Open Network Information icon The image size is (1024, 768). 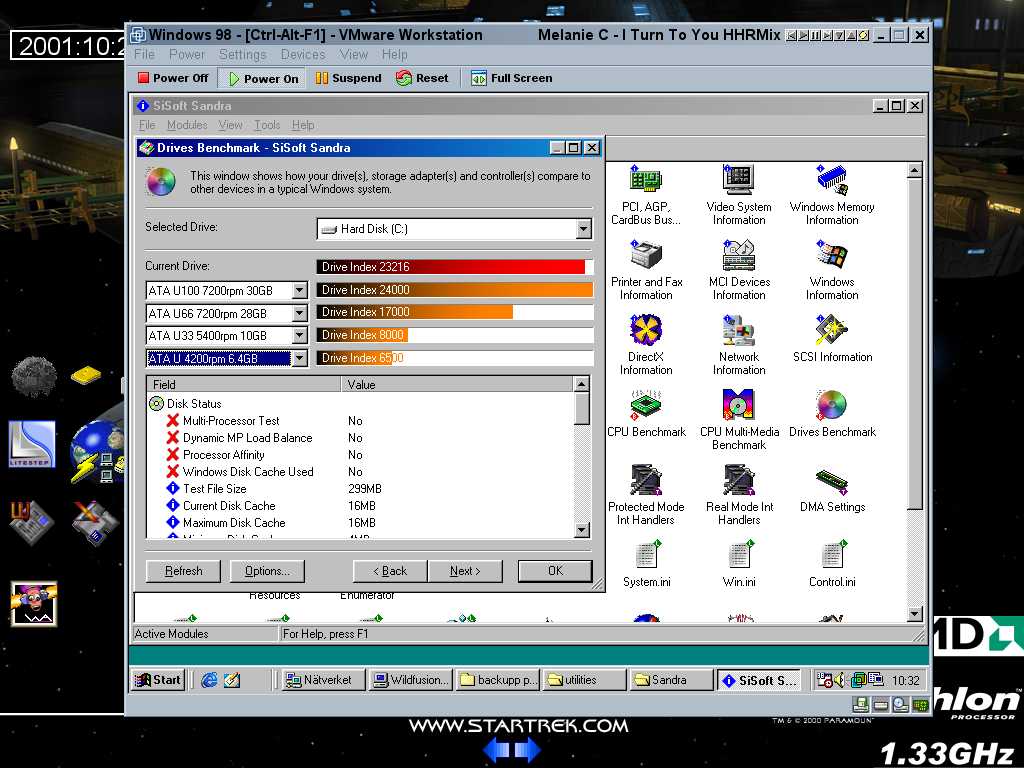pyautogui.click(x=739, y=330)
